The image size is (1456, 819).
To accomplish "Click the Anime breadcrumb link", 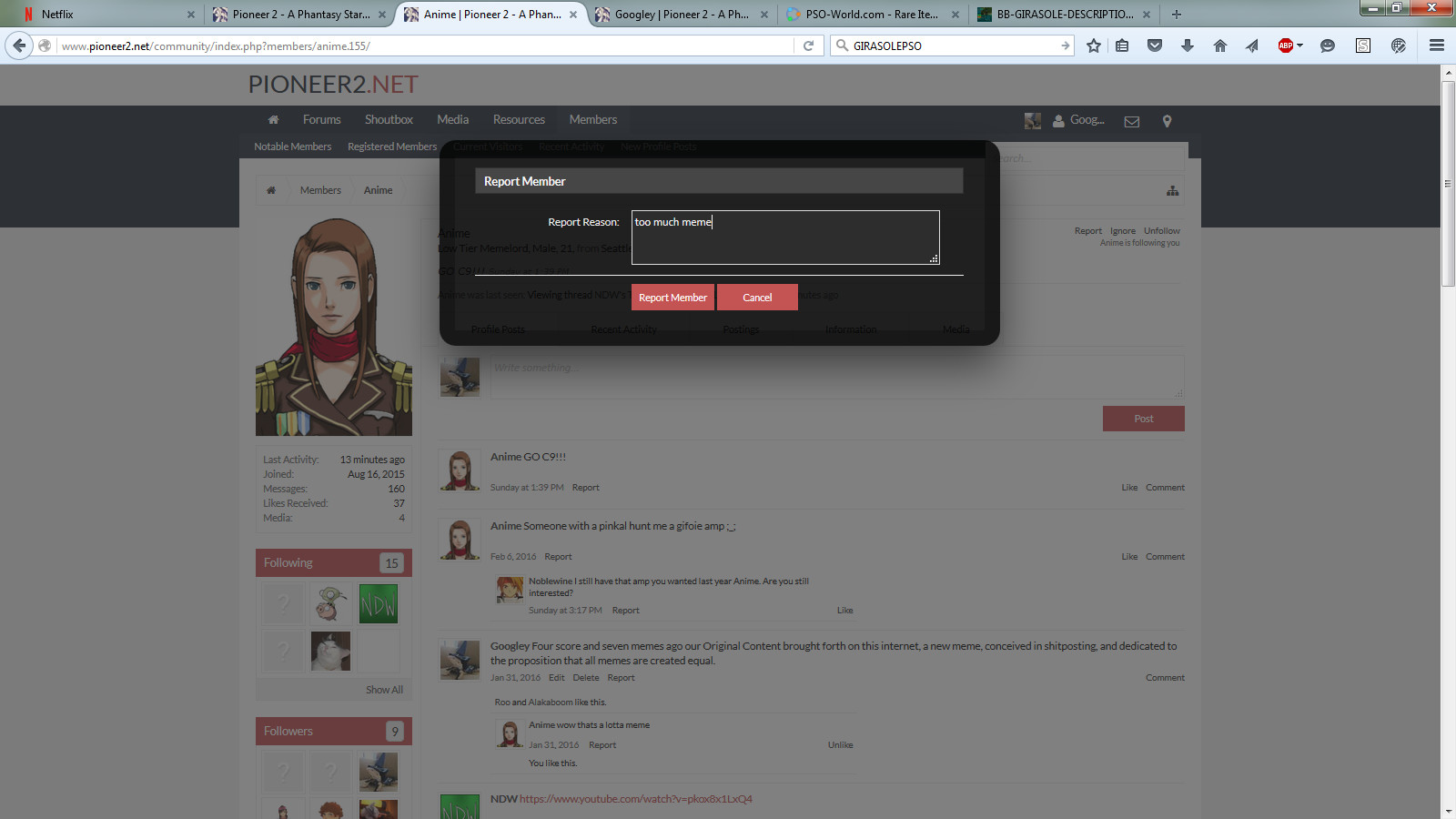I will click(x=378, y=190).
